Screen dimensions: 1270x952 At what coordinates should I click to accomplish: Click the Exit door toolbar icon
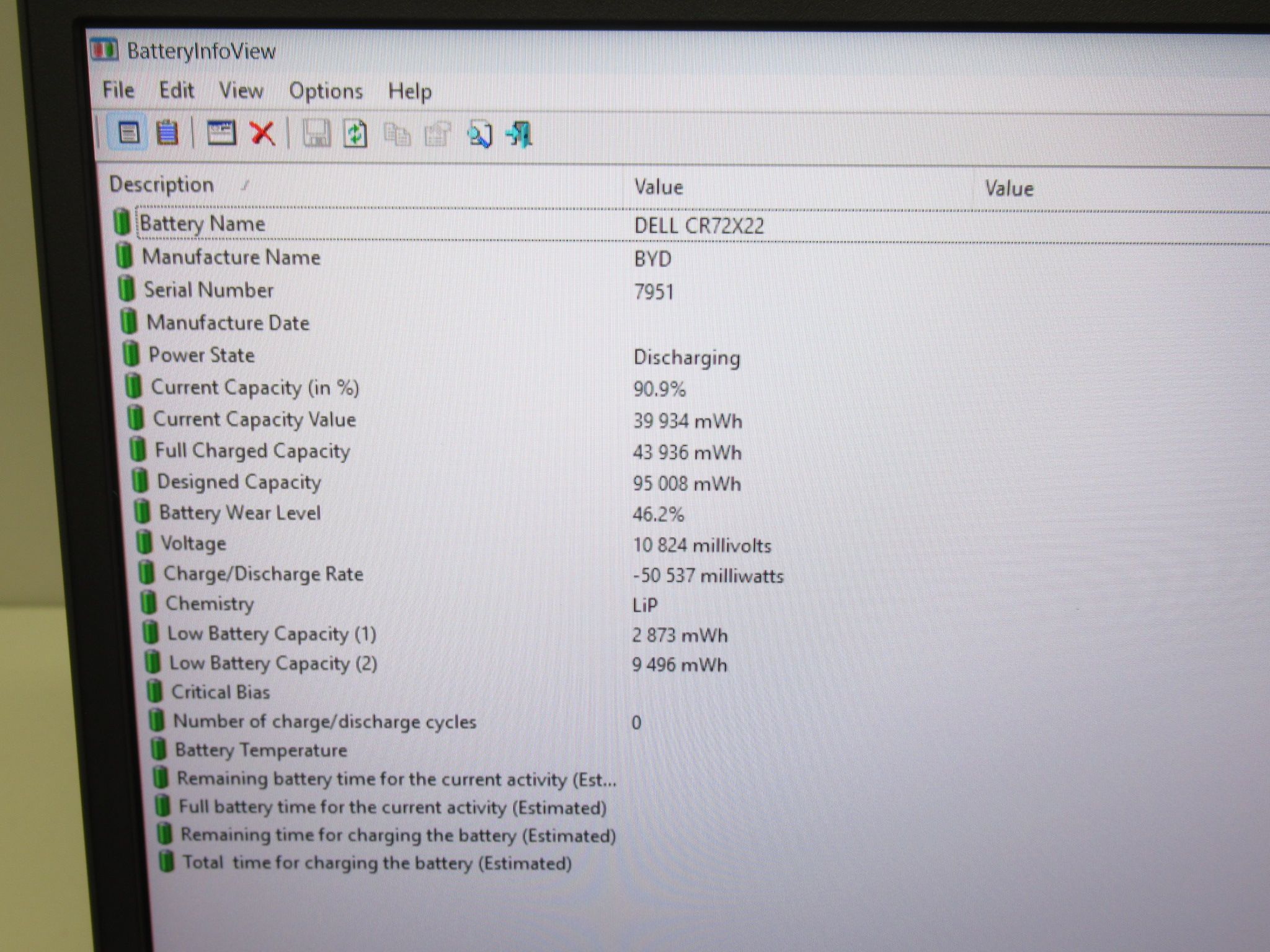tap(520, 134)
